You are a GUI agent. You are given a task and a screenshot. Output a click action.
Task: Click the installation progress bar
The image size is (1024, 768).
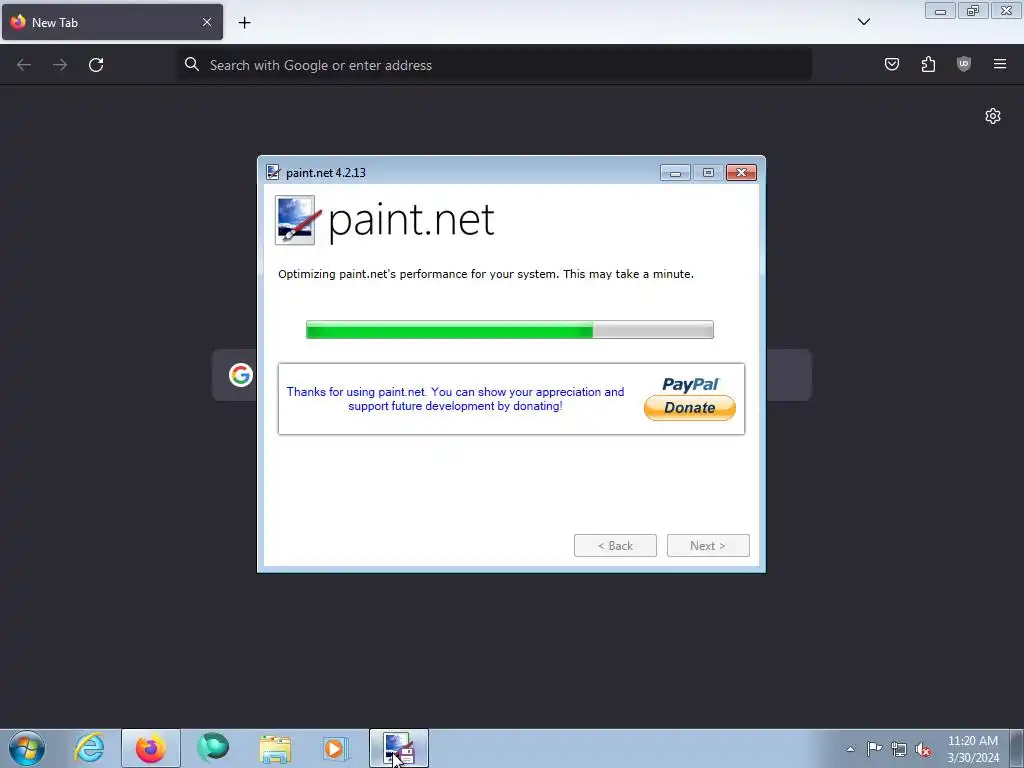pos(509,330)
